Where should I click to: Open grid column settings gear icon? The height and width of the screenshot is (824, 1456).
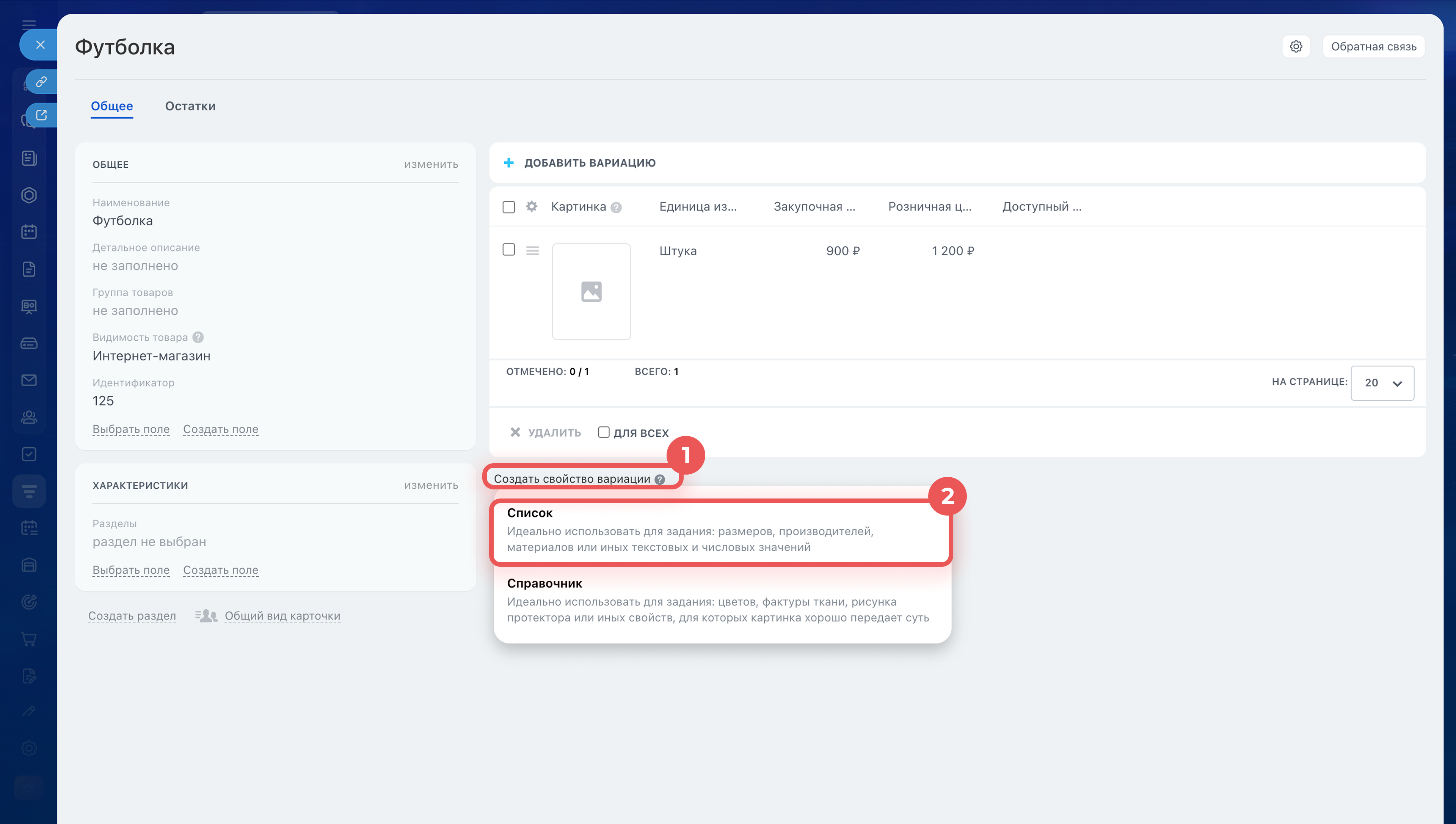click(x=531, y=206)
